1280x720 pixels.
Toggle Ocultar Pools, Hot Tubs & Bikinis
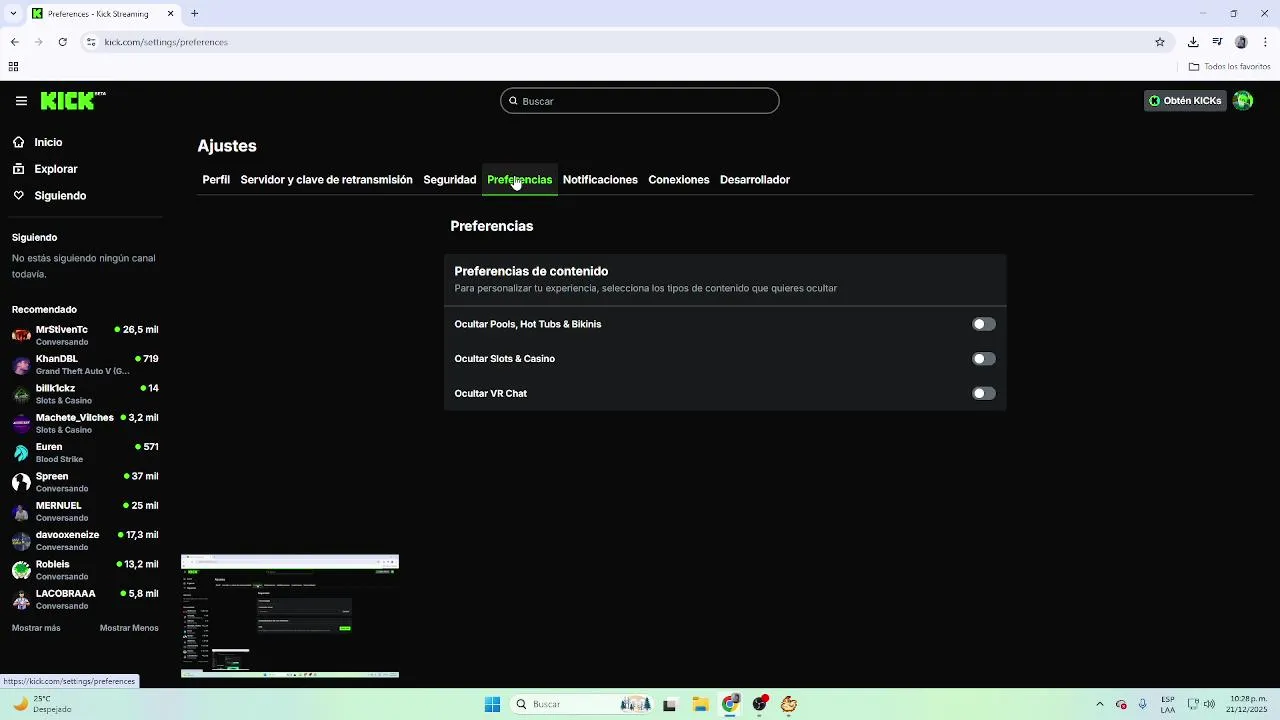pyautogui.click(x=984, y=324)
